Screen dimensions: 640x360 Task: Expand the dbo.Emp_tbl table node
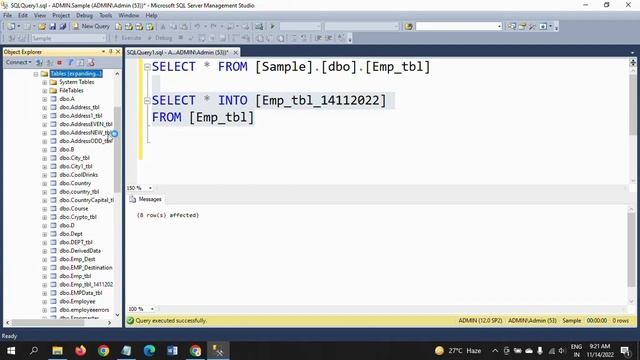coord(44,276)
